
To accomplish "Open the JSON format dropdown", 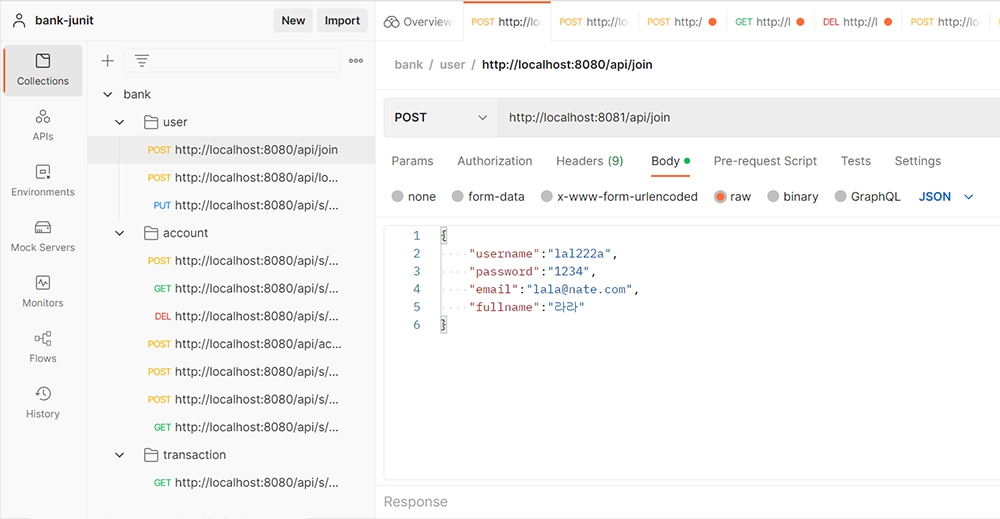I will [946, 196].
